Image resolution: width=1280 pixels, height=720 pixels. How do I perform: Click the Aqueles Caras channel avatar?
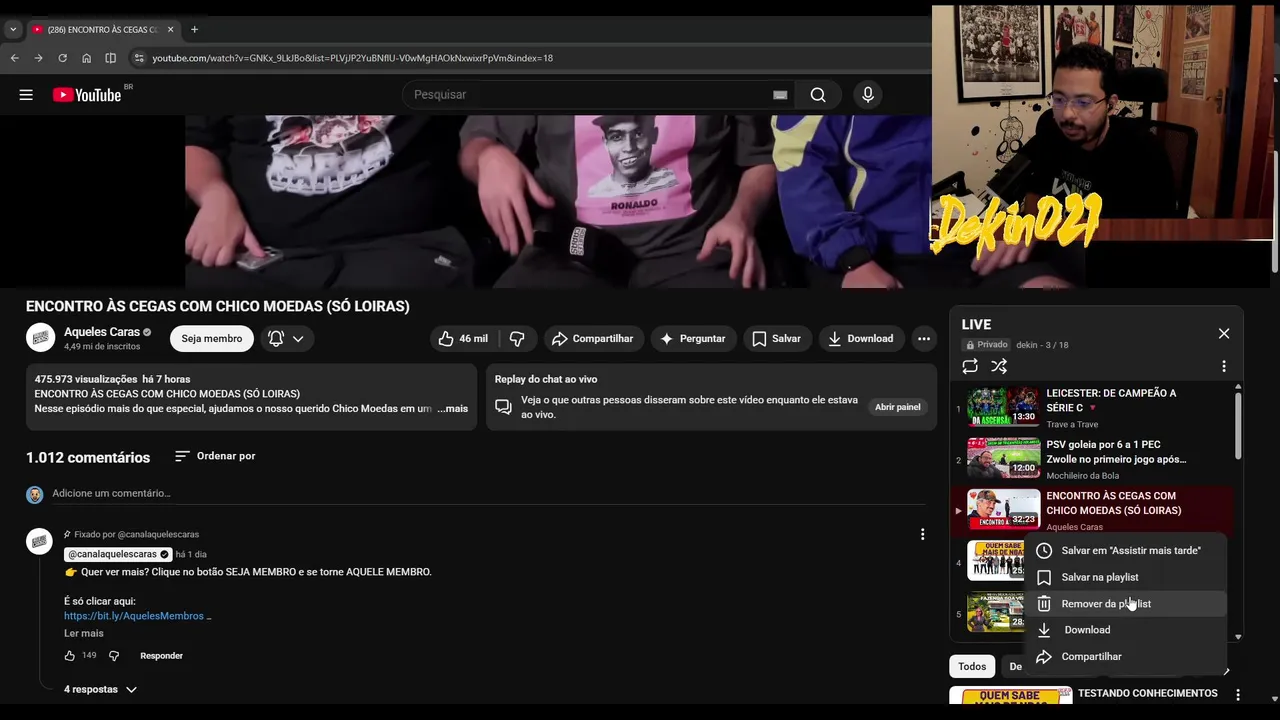click(x=41, y=338)
